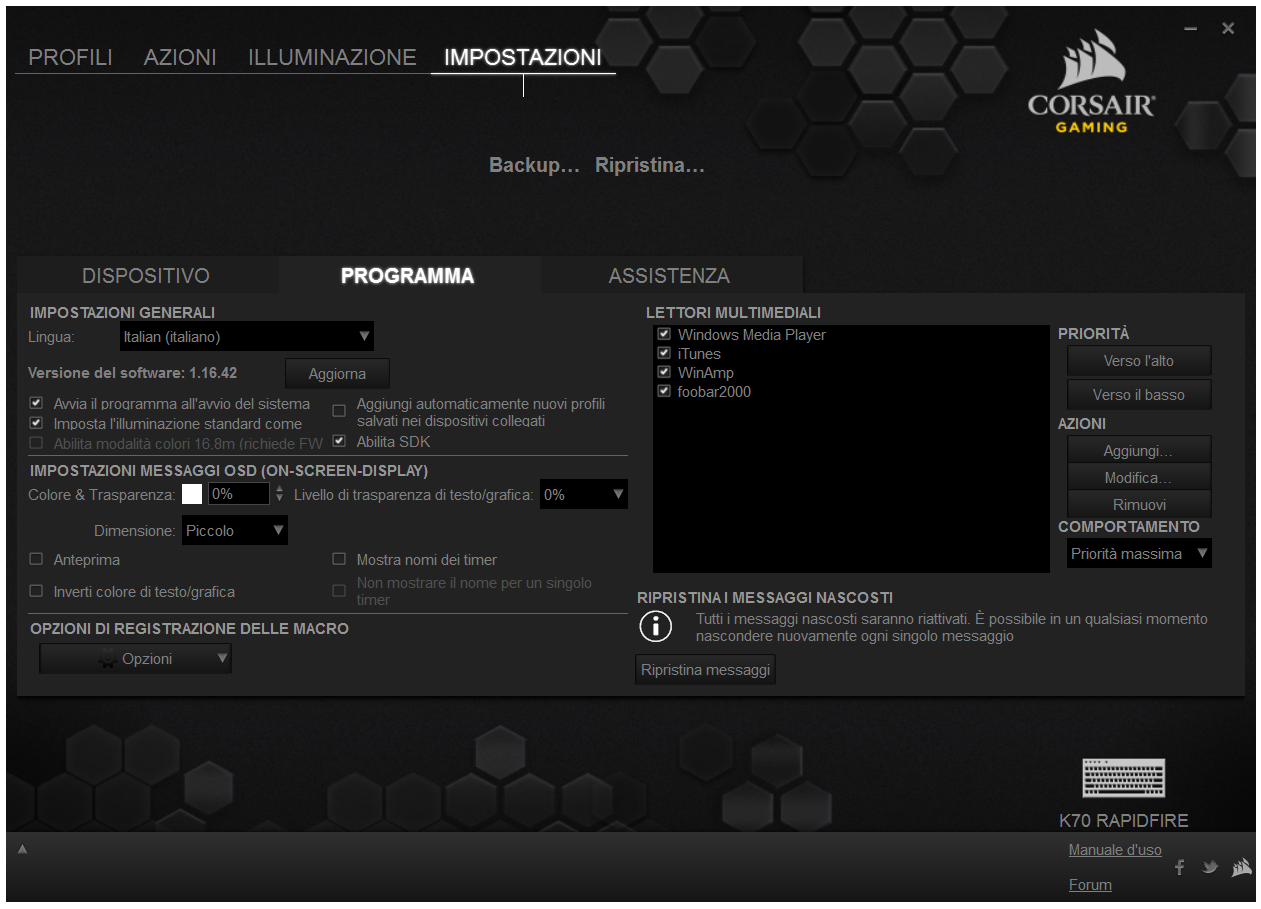Image resolution: width=1261 pixels, height=909 pixels.
Task: Enable the 'Anteprima' checkbox
Action: 36,559
